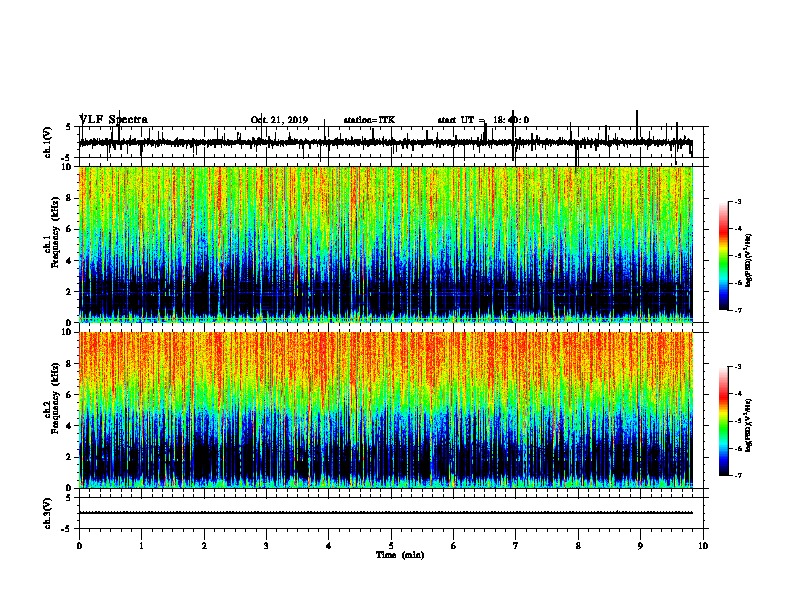Click the ch.2 spectrogram's 6 kHz tick label
The width and height of the screenshot is (792, 612).
(69, 394)
